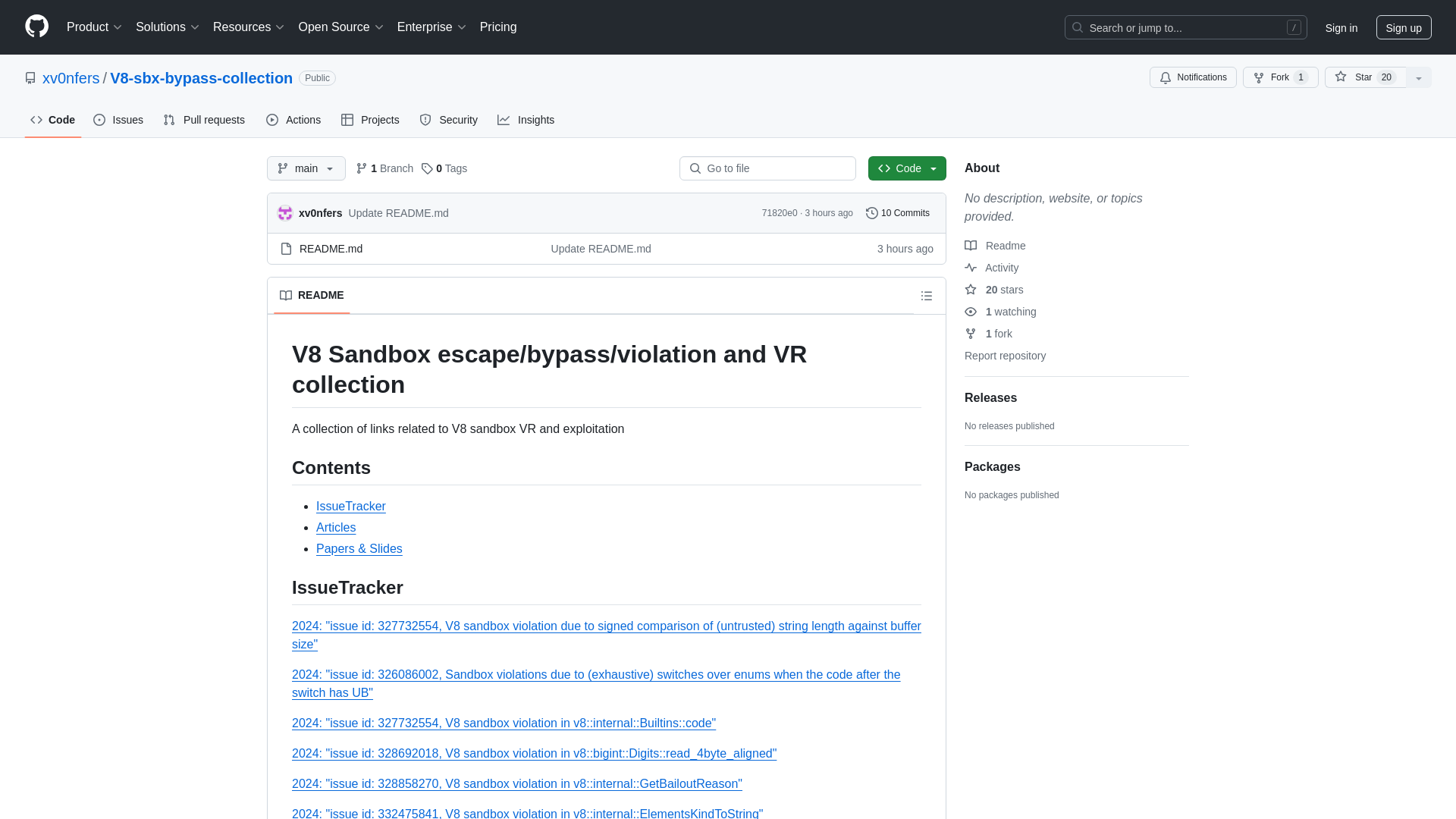View the 1 Branch list
The height and width of the screenshot is (819, 1456).
point(384,168)
